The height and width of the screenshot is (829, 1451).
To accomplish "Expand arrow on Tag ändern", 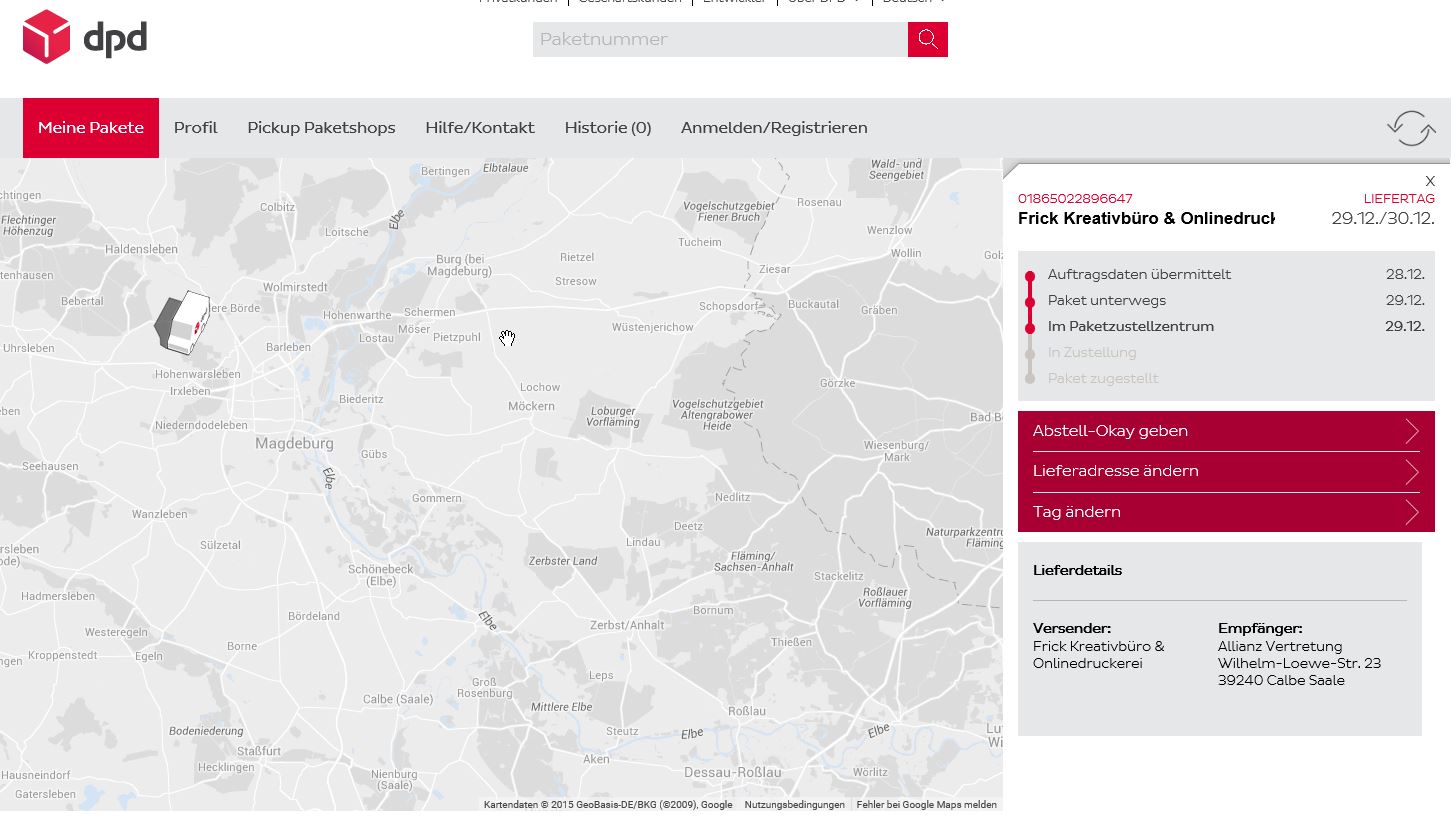I will tap(1411, 512).
